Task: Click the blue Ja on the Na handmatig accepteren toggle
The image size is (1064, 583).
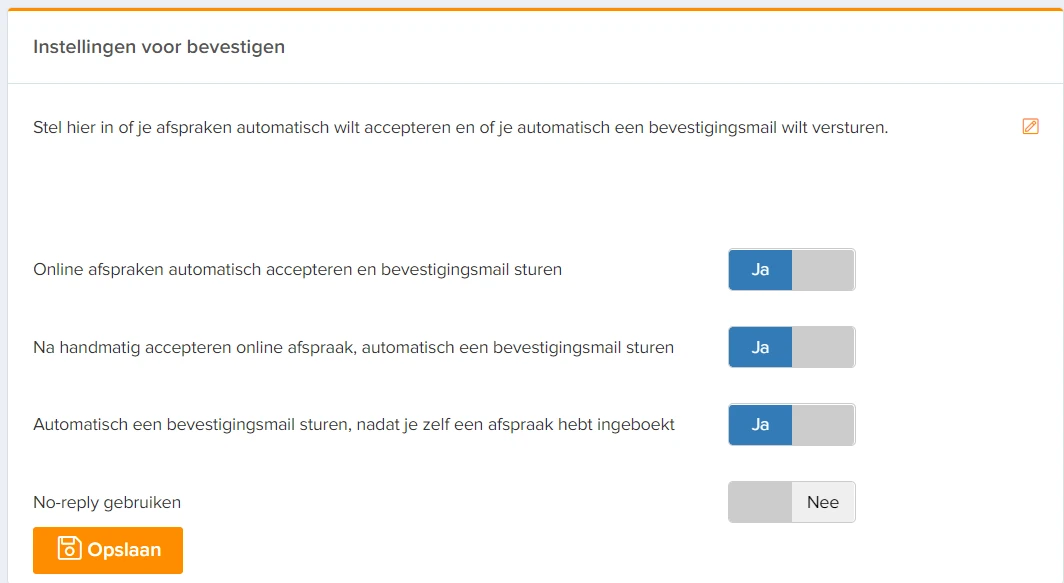Action: [760, 347]
